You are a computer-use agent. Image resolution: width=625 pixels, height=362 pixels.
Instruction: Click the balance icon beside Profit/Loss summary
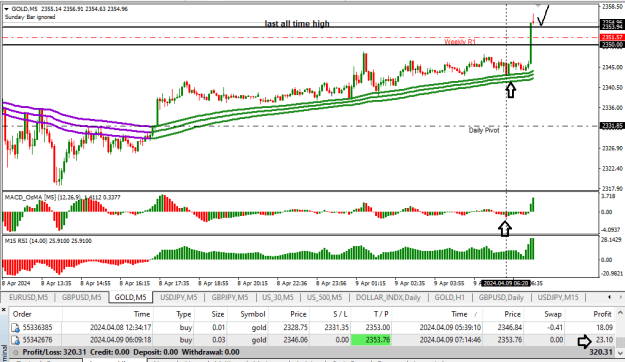(x=16, y=352)
